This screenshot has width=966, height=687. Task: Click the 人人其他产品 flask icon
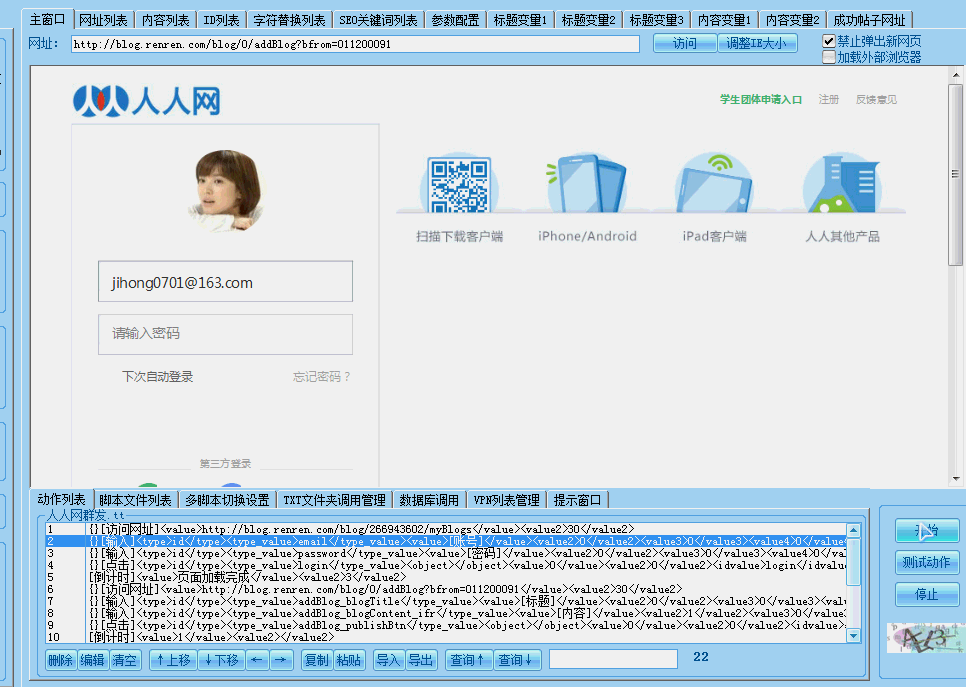(842, 184)
